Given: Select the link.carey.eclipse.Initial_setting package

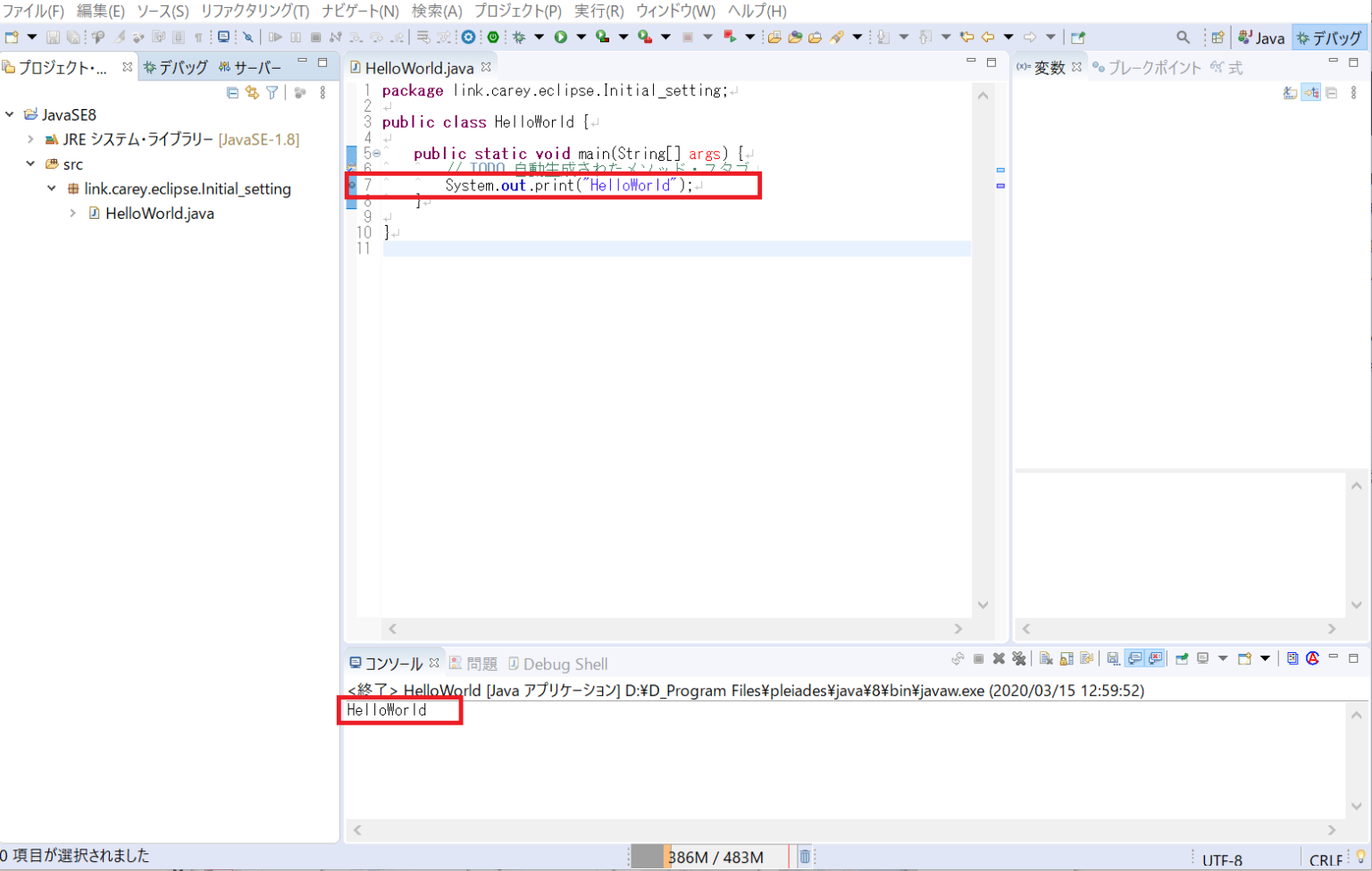Looking at the screenshot, I should click(x=179, y=188).
